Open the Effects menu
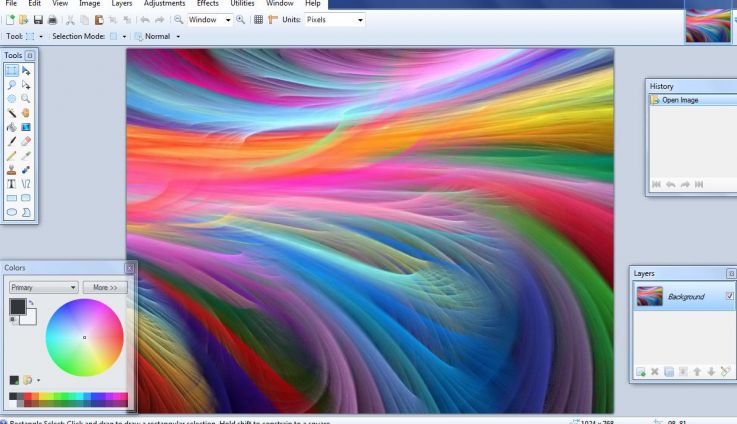This screenshot has height=424, width=737. [208, 3]
